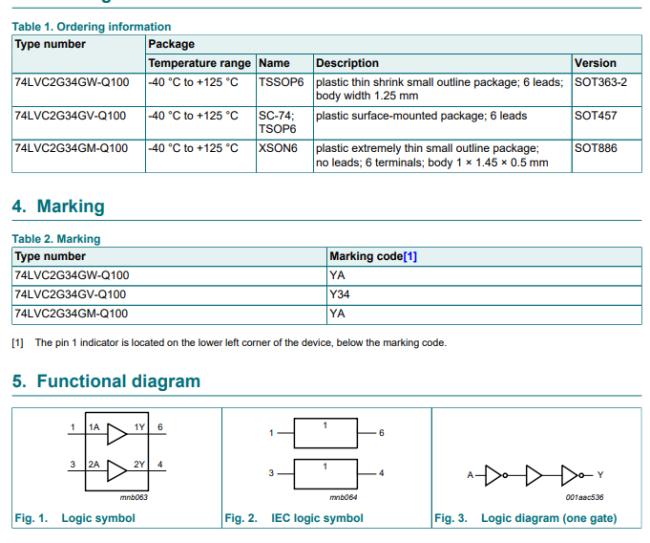Image resolution: width=650 pixels, height=543 pixels.
Task: Click the '4. Marking' section heading
Action: pos(58,207)
